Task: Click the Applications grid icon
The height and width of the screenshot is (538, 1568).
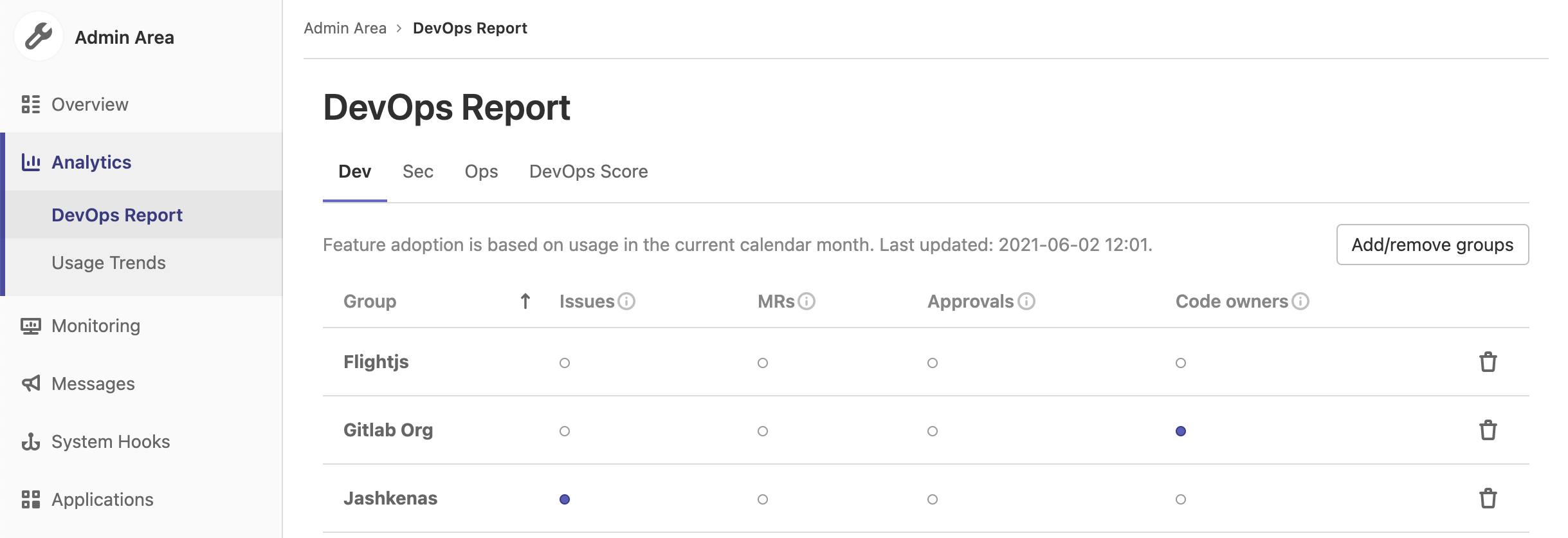Action: click(x=30, y=499)
